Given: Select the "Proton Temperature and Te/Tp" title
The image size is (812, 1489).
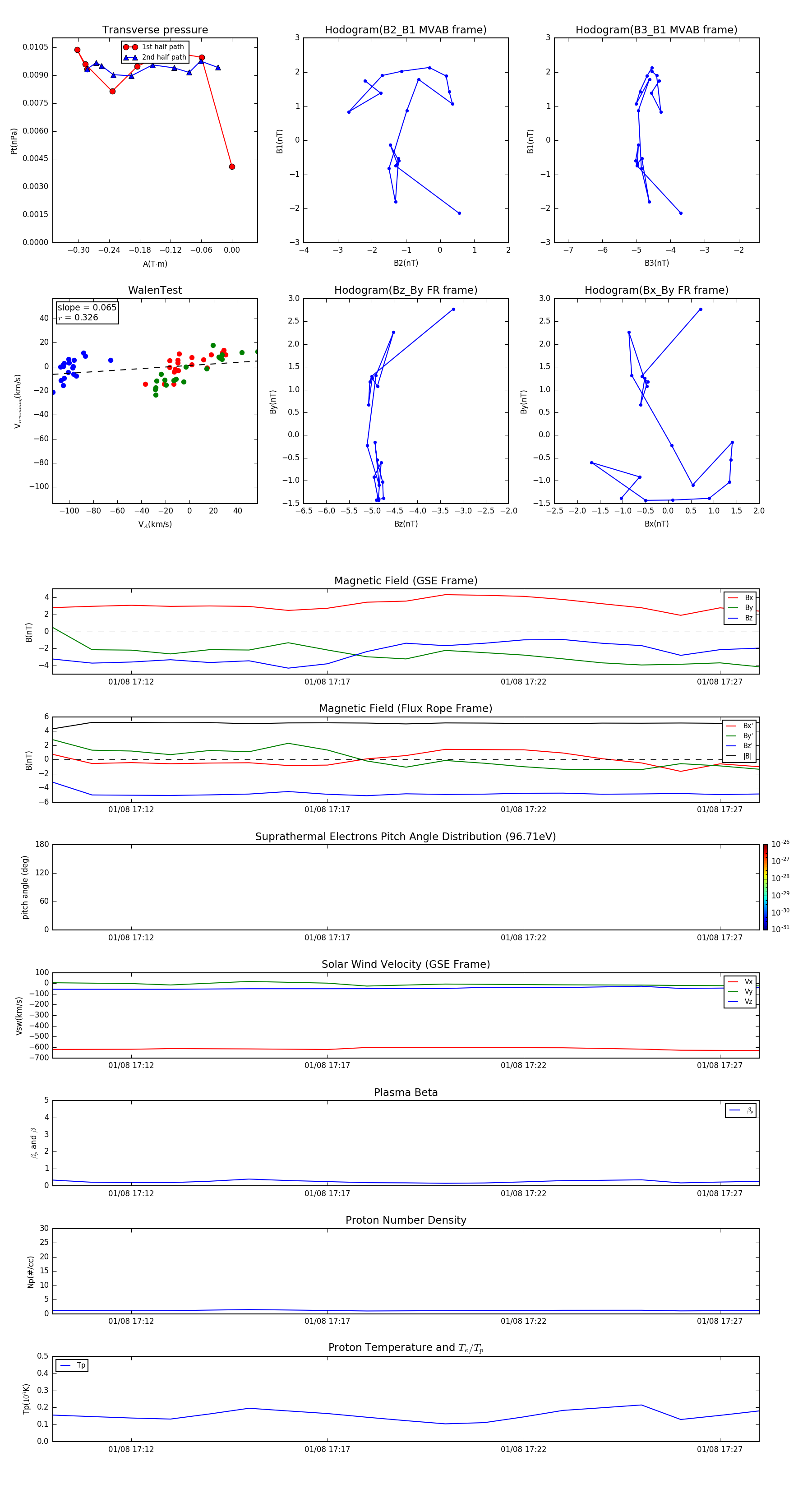Looking at the screenshot, I should (406, 1348).
